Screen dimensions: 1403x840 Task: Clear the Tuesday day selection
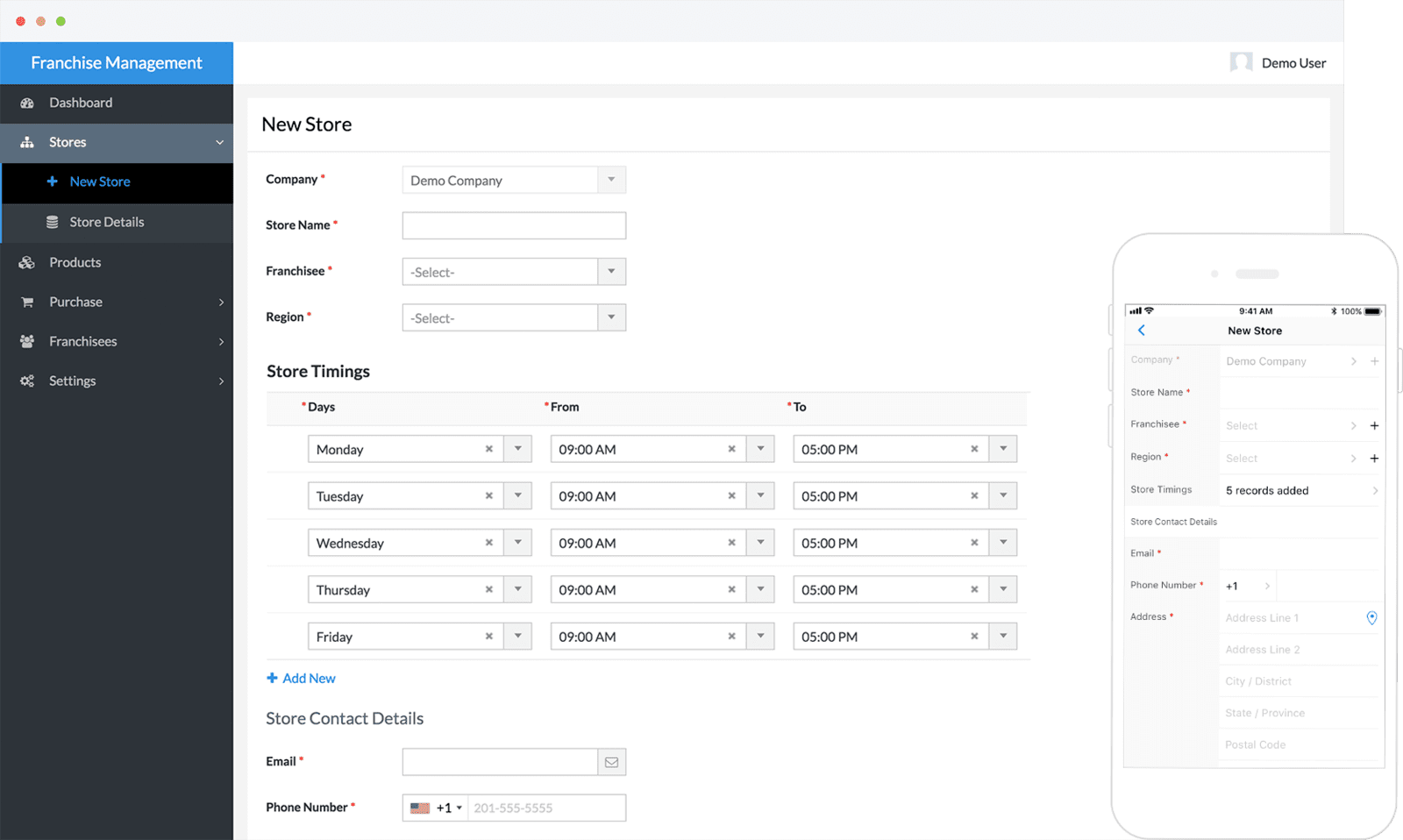pyautogui.click(x=489, y=495)
